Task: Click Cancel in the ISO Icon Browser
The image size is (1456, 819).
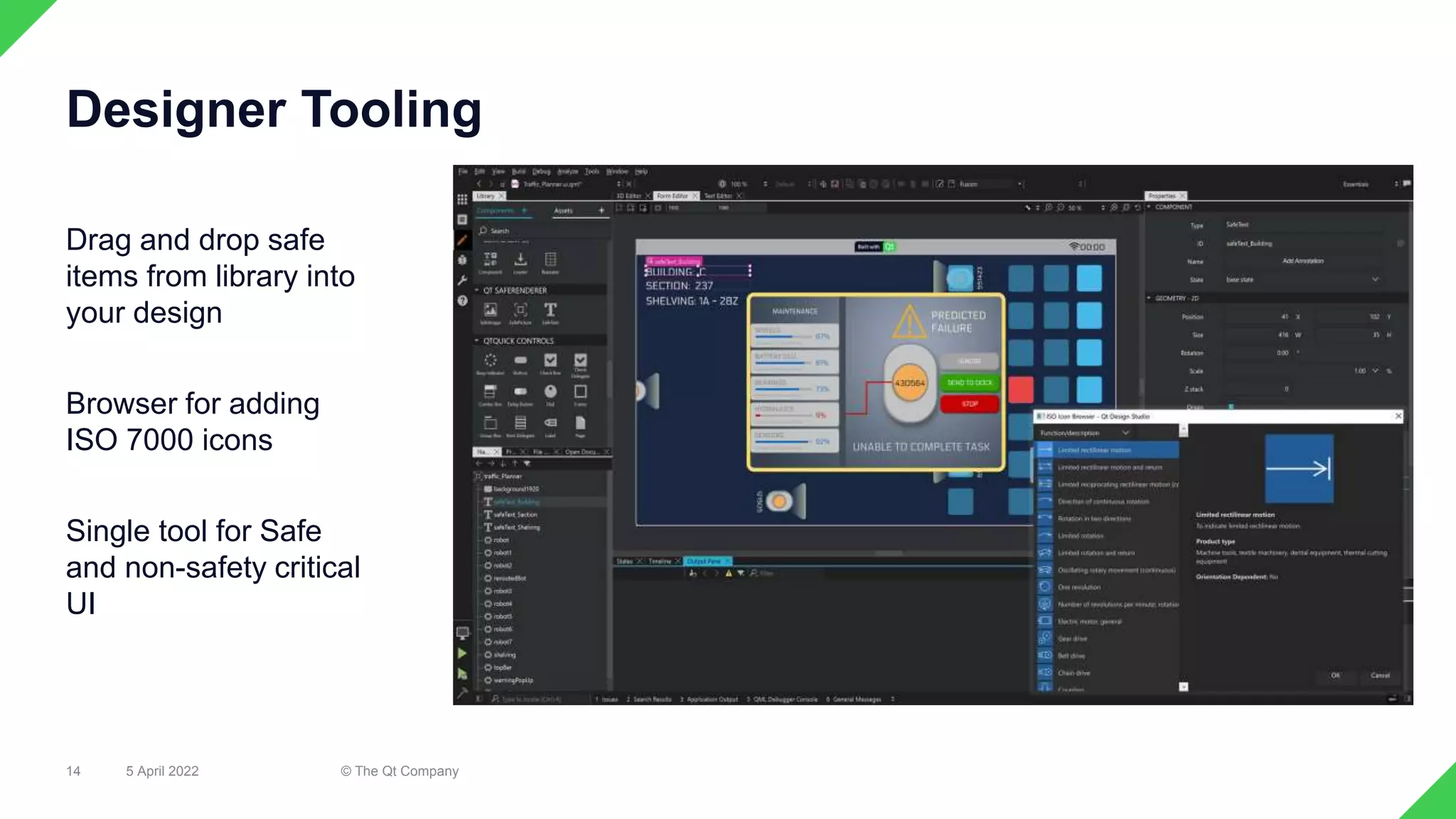Action: click(1380, 675)
